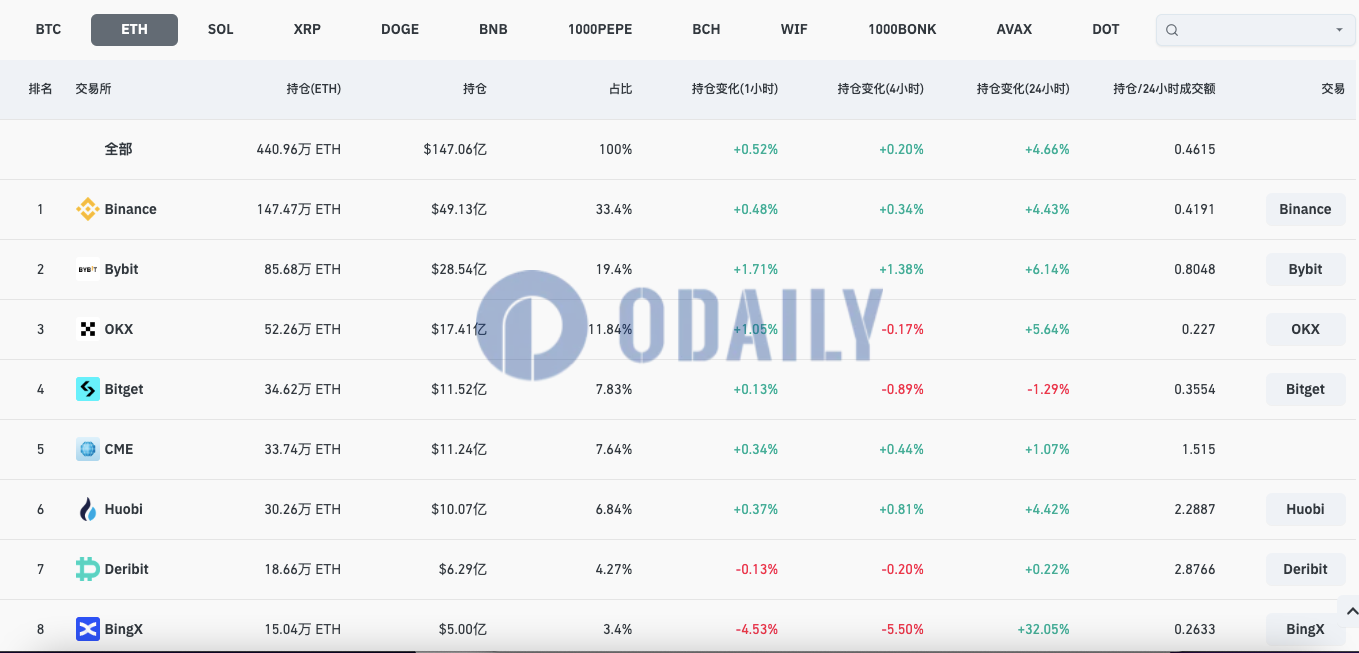Click the 排名 column header
Image resolution: width=1359 pixels, height=653 pixels.
40,89
